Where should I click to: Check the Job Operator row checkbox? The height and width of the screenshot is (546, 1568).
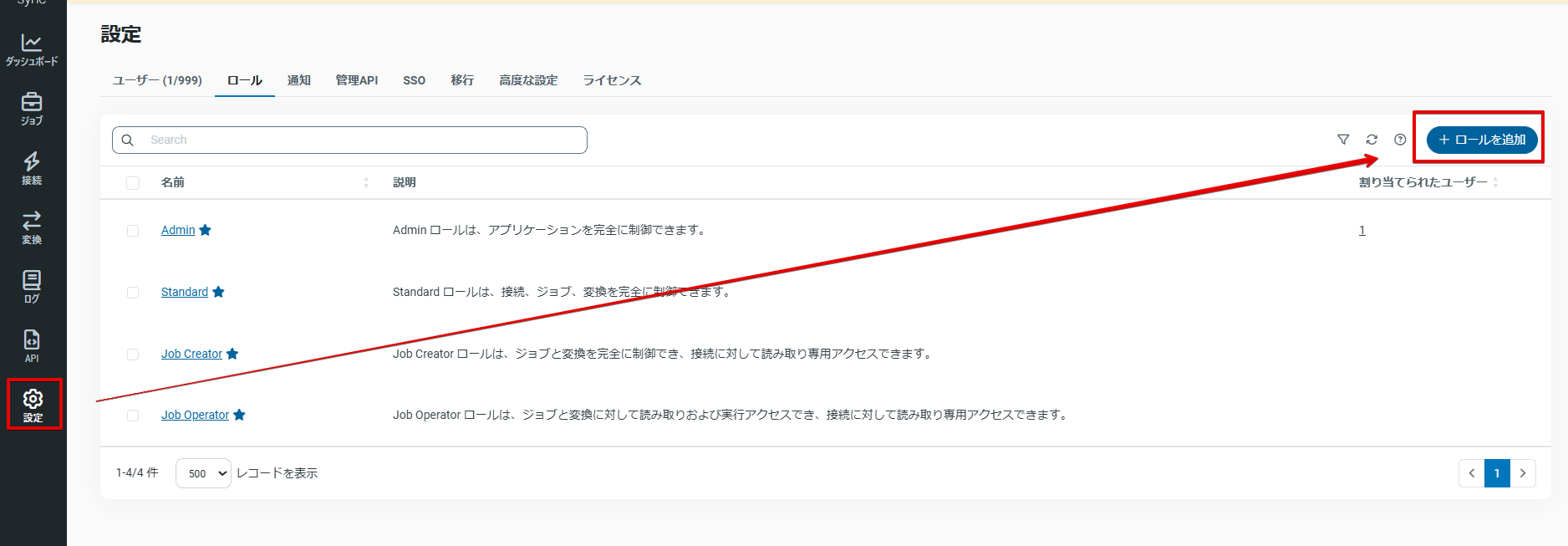[x=133, y=416]
